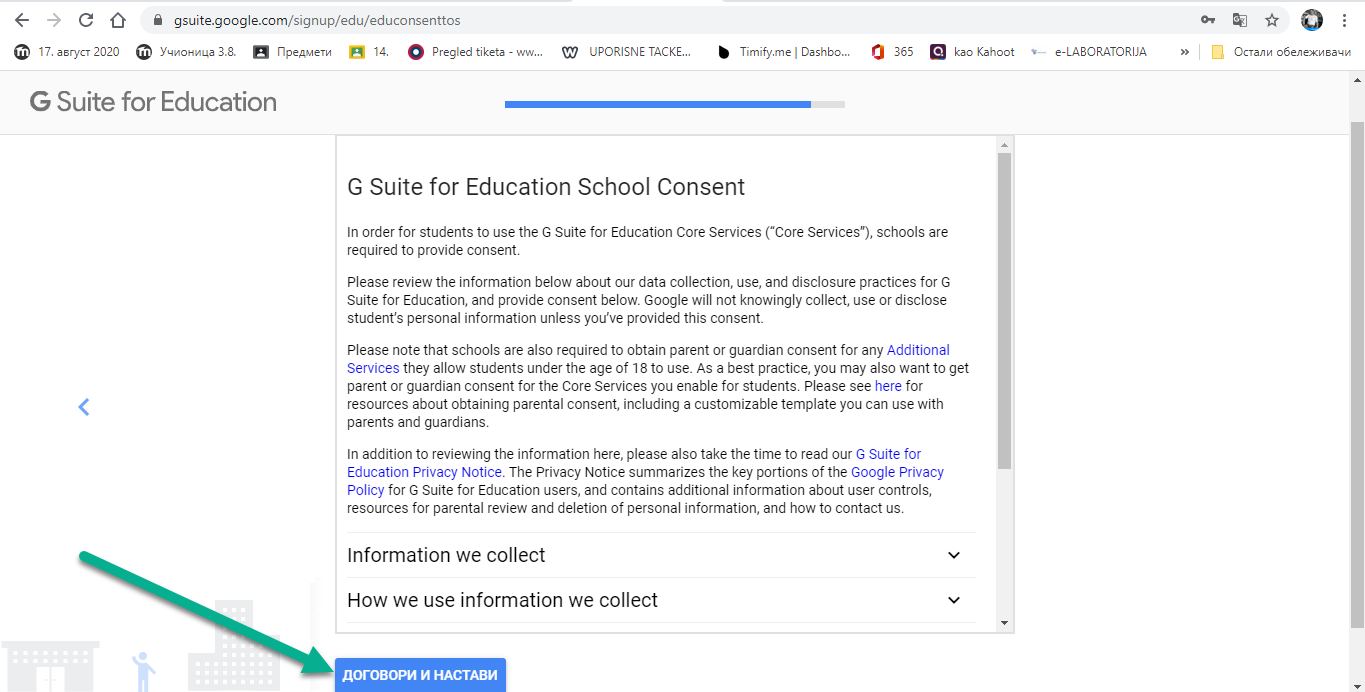Screen dimensions: 1365x692
Task: Click the browser back arrow button
Action: 21,20
